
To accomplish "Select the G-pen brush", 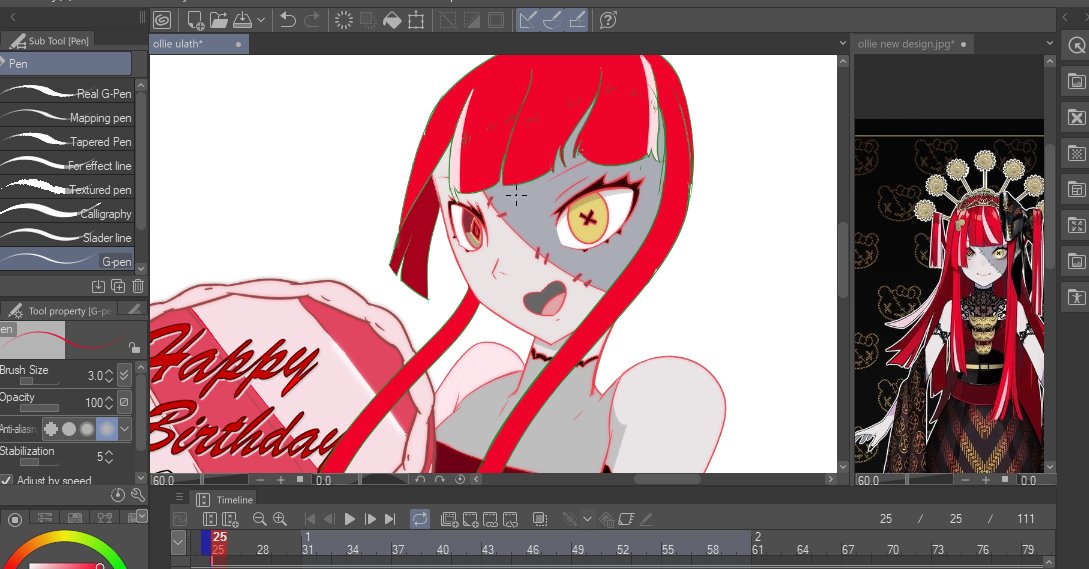I will pyautogui.click(x=67, y=261).
